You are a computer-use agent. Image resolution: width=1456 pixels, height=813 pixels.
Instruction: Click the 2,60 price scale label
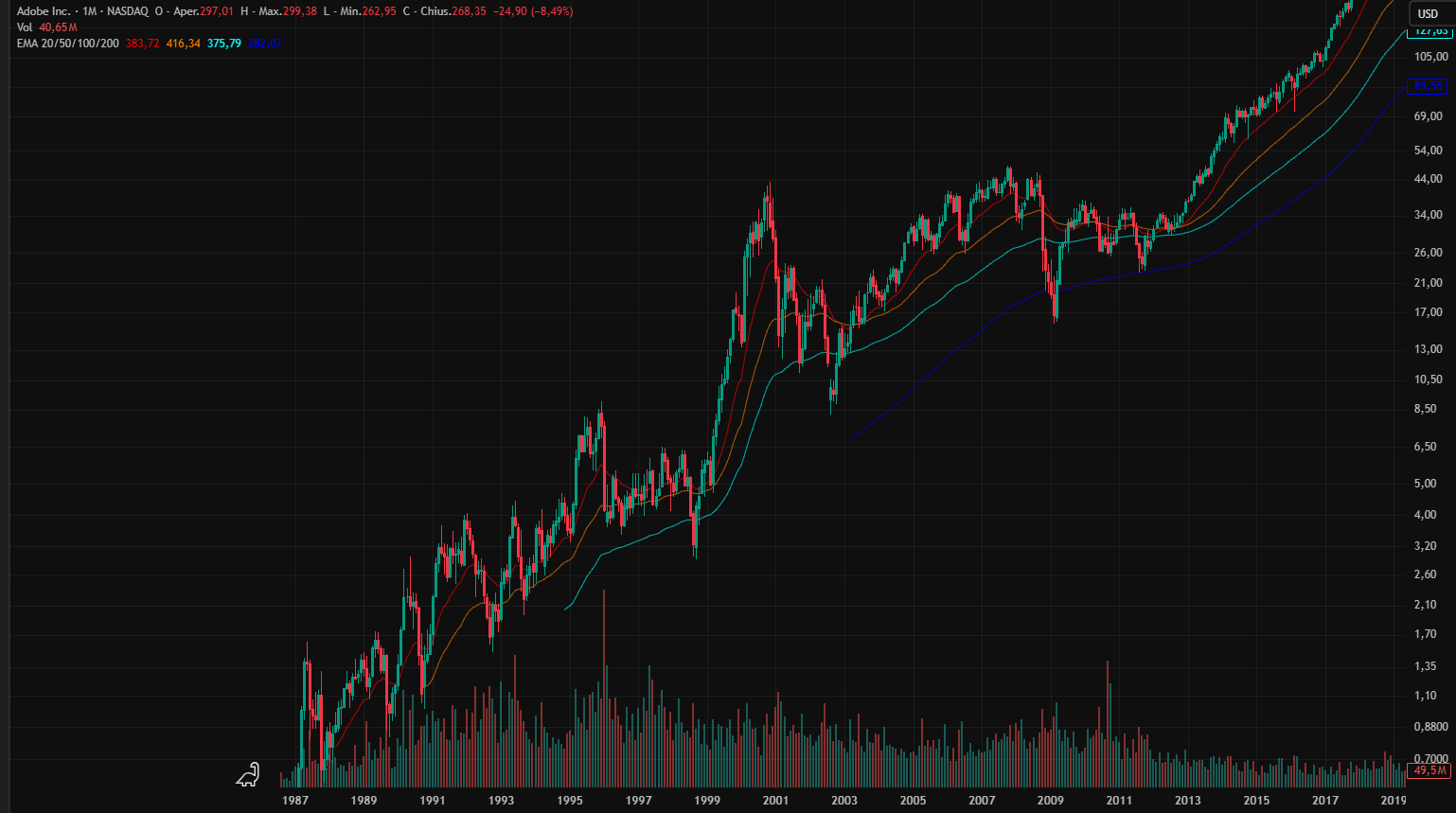pyautogui.click(x=1425, y=574)
